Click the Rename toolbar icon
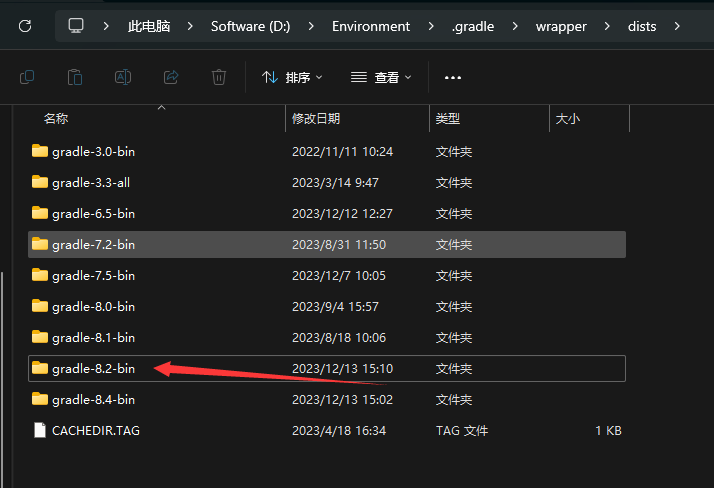The width and height of the screenshot is (714, 488). coord(123,77)
